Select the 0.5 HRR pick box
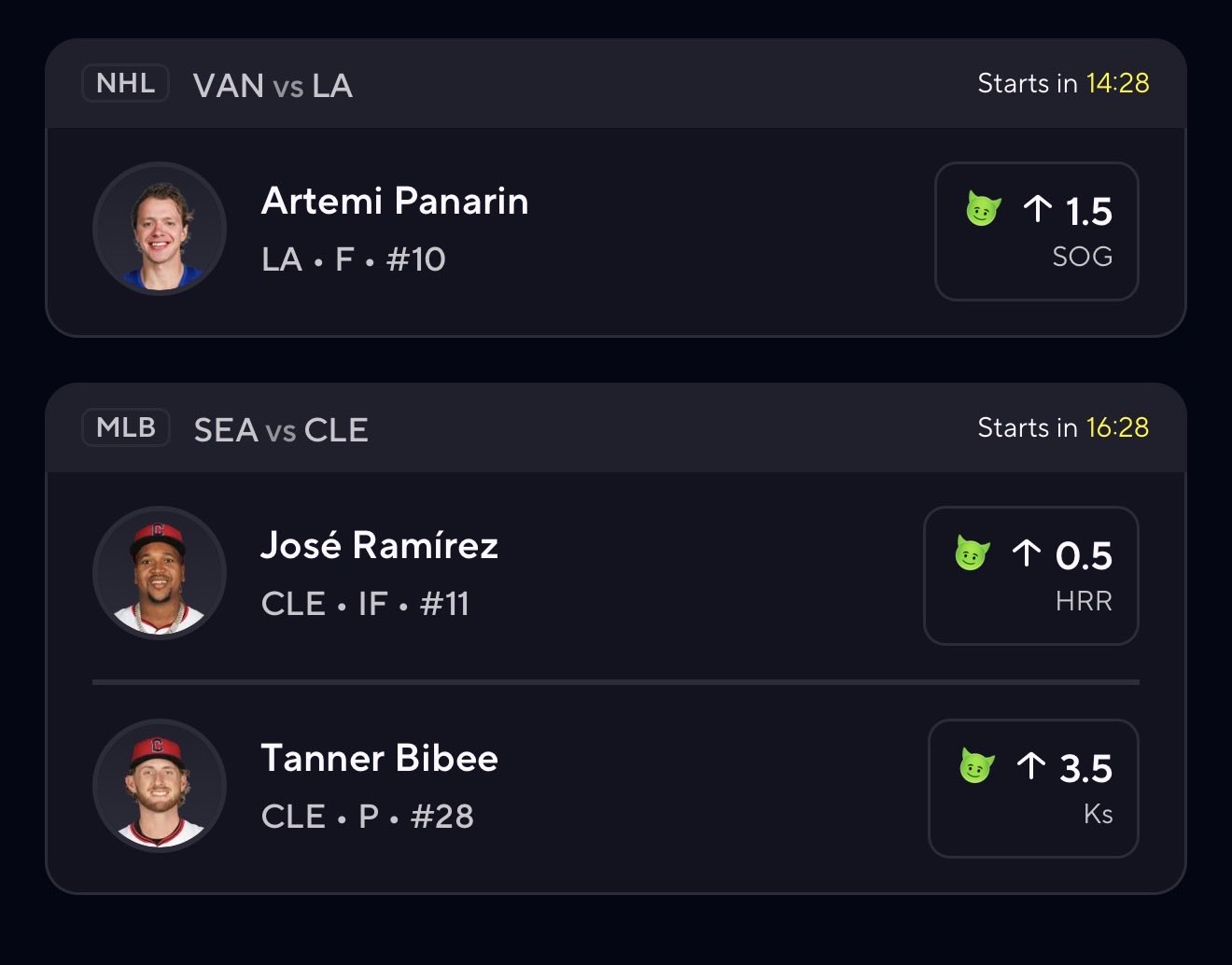1232x965 pixels. tap(1030, 576)
